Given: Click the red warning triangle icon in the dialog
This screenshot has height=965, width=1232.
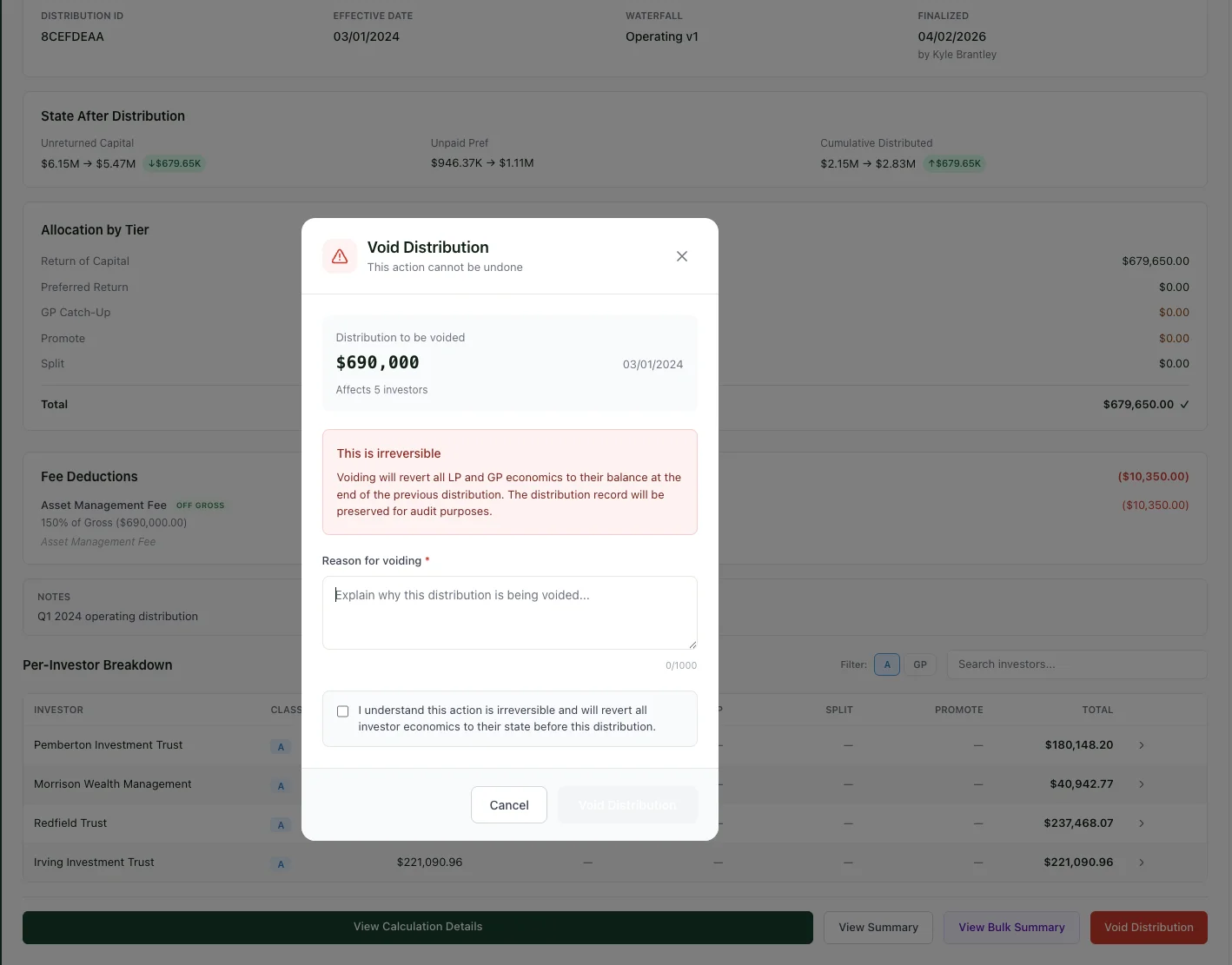Looking at the screenshot, I should (x=340, y=255).
